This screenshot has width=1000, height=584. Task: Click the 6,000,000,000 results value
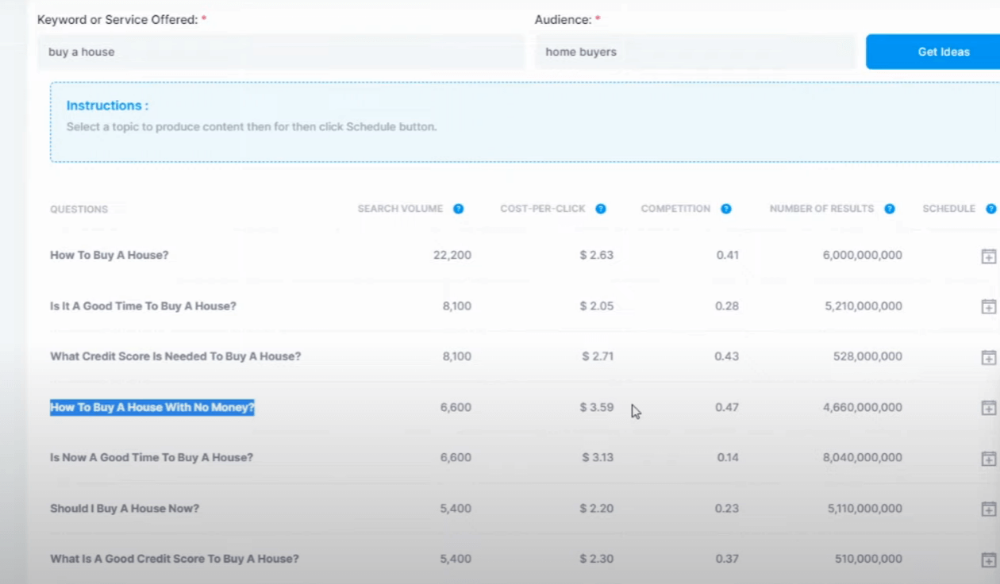click(862, 255)
